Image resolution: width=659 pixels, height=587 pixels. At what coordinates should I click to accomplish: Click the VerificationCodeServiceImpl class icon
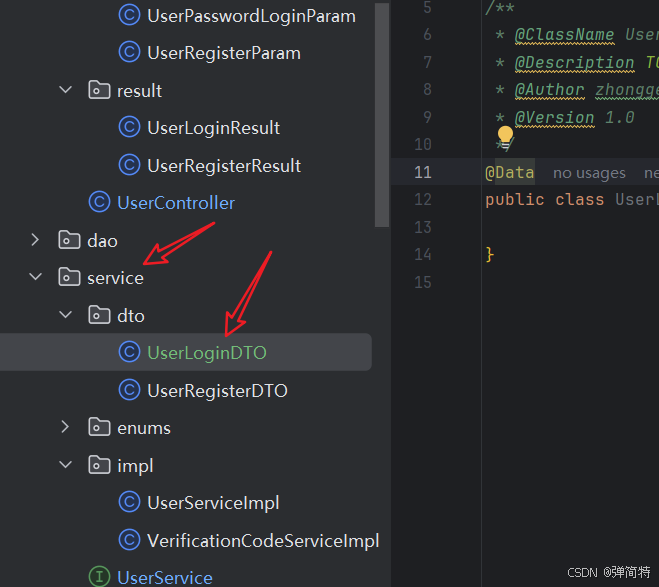[129, 540]
